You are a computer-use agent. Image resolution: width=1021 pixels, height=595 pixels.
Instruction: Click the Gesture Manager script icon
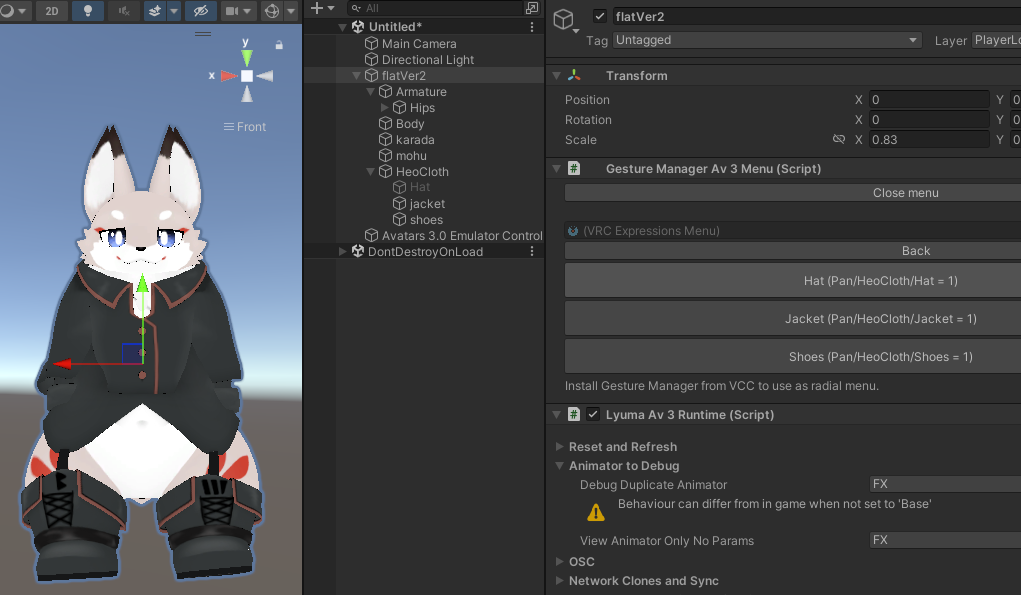pos(574,169)
